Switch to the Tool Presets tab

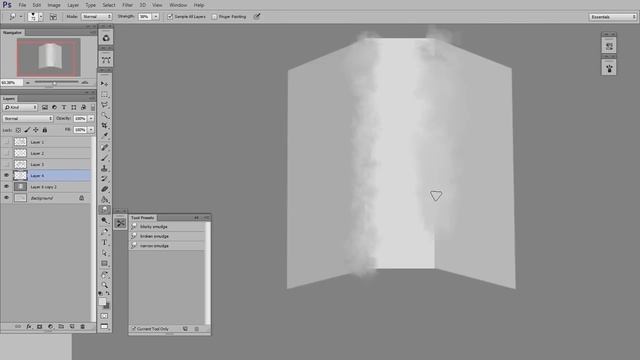[142, 218]
